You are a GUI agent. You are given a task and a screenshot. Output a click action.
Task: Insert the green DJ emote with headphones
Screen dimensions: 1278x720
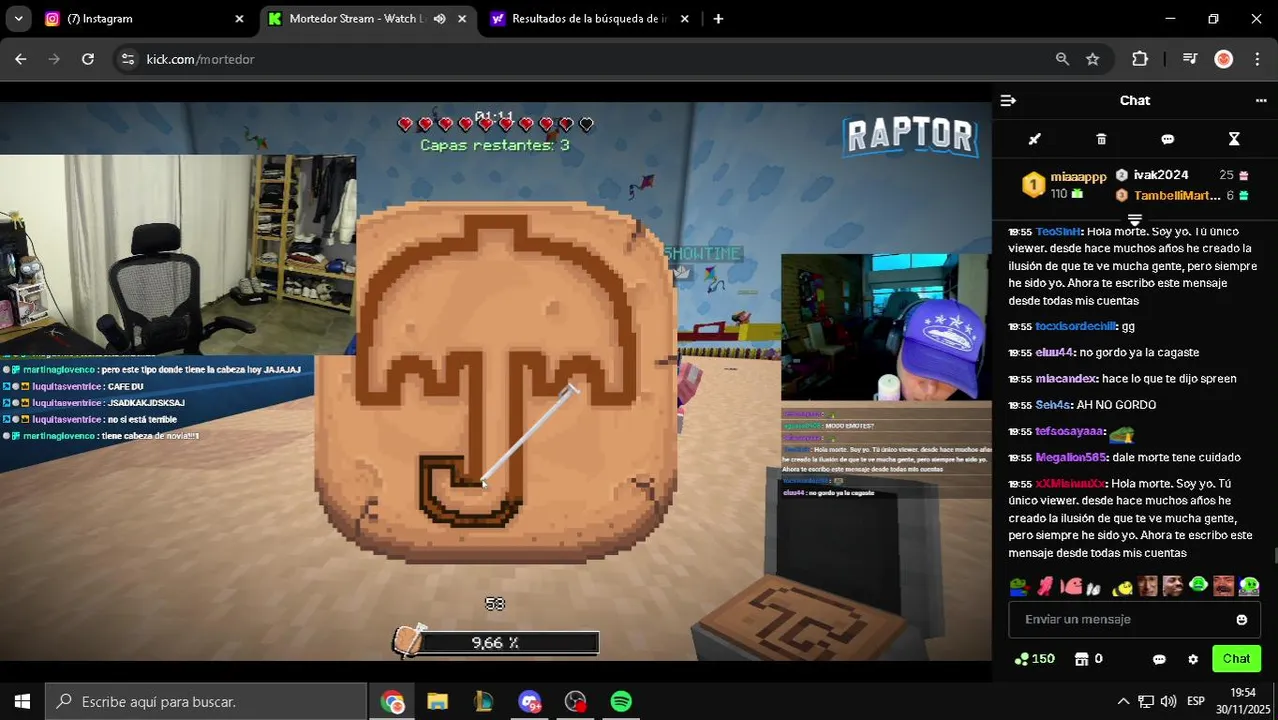click(1250, 586)
